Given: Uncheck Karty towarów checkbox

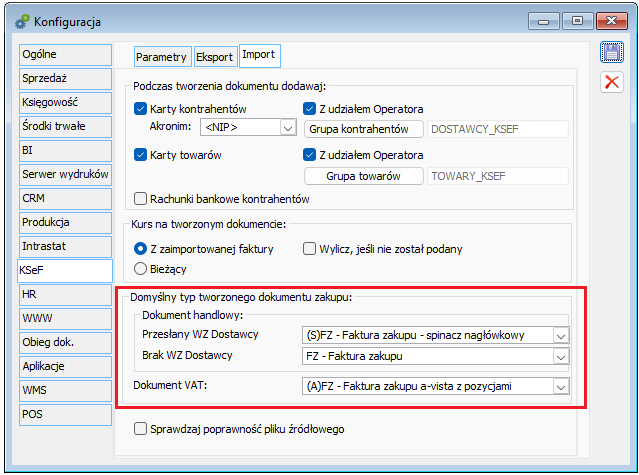Looking at the screenshot, I should pyautogui.click(x=141, y=155).
